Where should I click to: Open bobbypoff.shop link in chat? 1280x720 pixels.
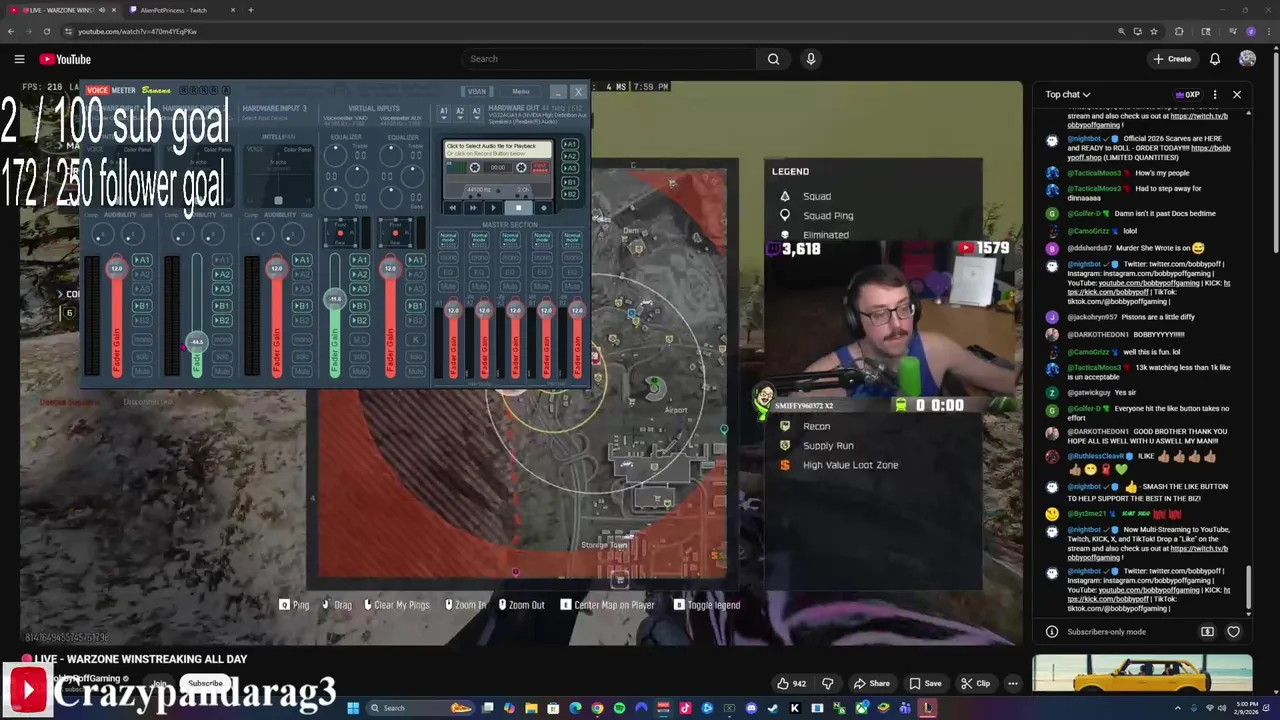(1148, 153)
